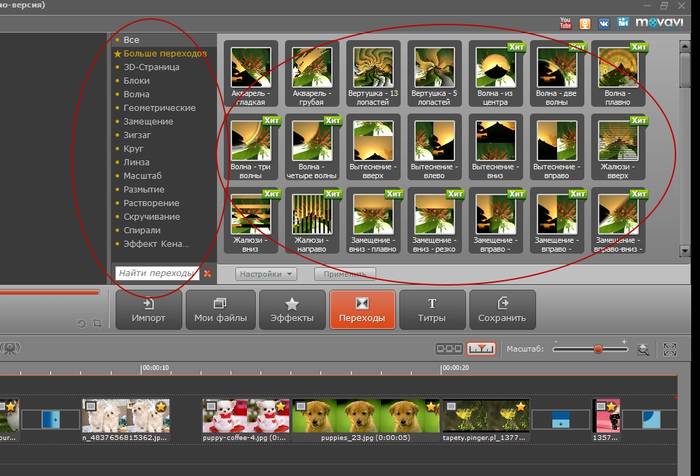Select the transition slot before puppy-coffee-4 clip
700x476 pixels.
coord(185,417)
